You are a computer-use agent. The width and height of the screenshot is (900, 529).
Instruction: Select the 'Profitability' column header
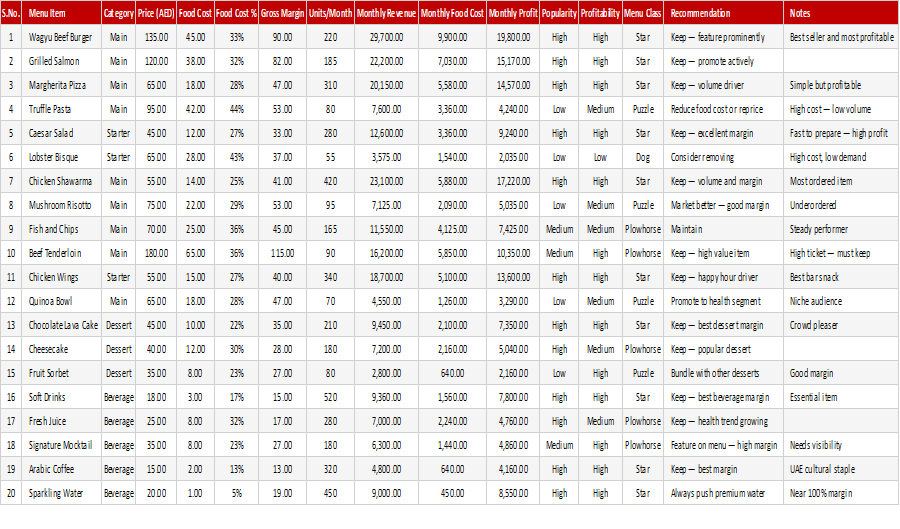pyautogui.click(x=600, y=13)
